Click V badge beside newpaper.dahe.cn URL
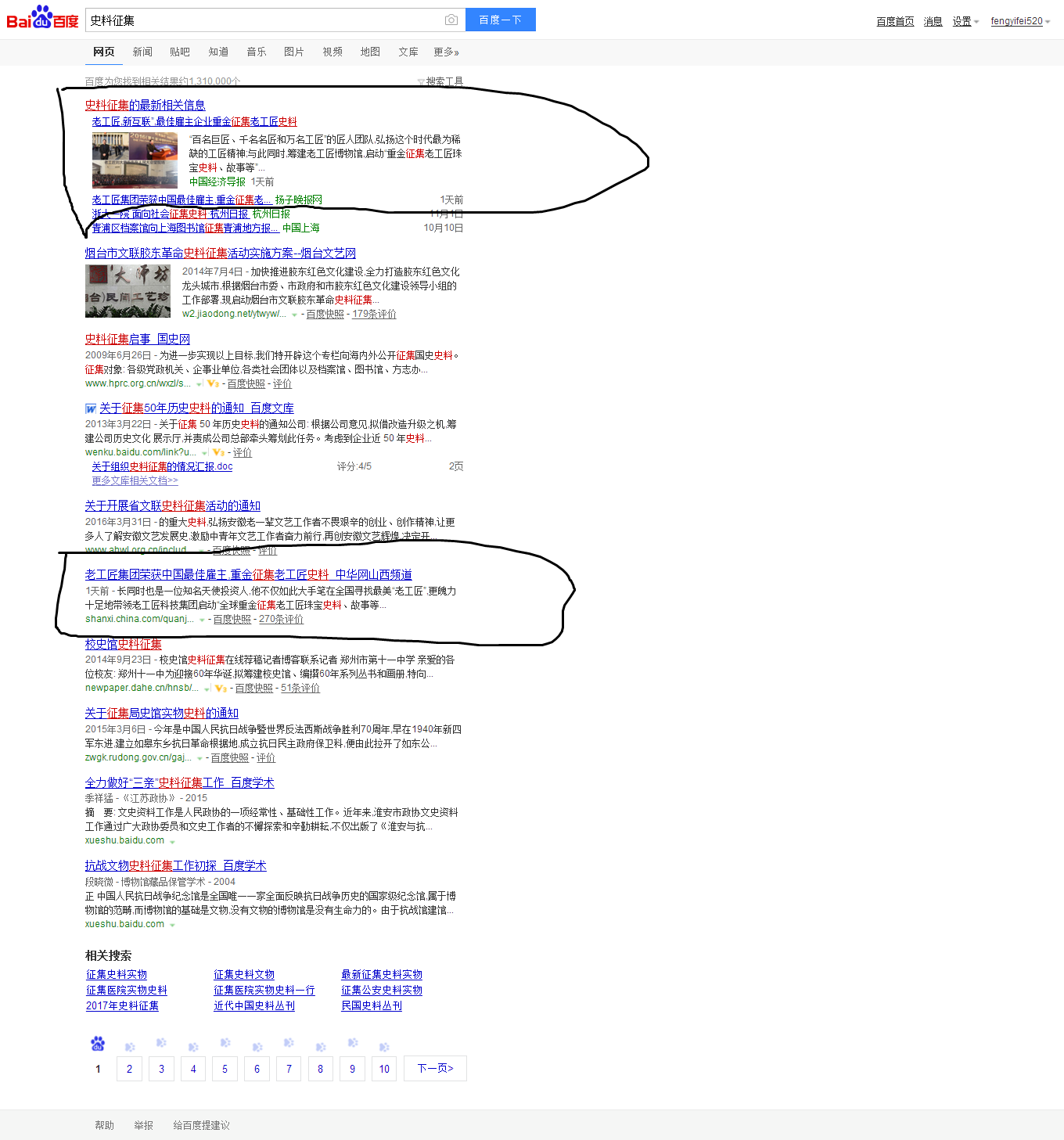Screen dimensions: 1064x1140 point(221,689)
